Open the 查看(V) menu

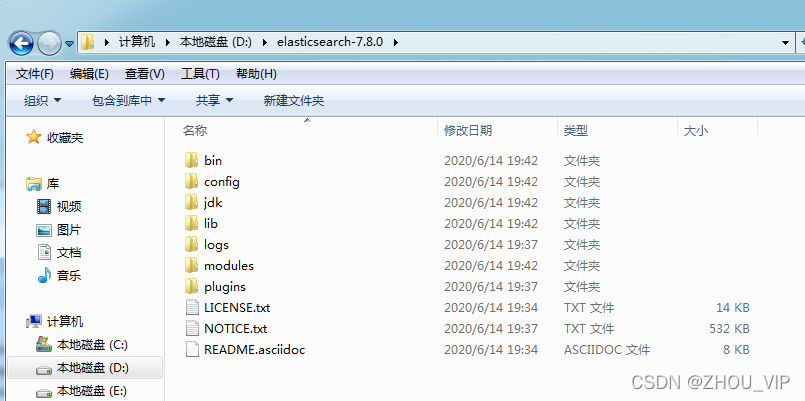pos(145,74)
